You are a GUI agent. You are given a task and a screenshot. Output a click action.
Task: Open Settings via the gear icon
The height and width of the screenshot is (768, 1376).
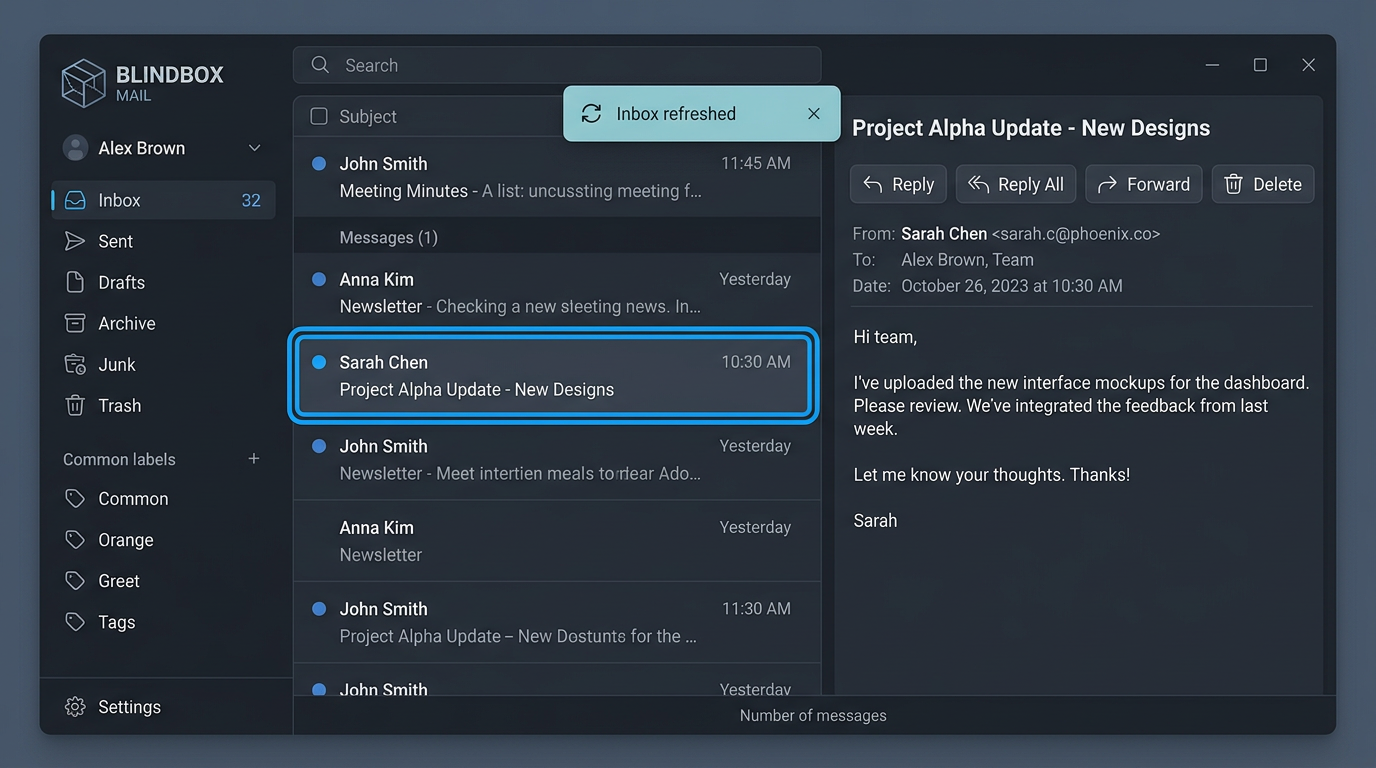(75, 707)
